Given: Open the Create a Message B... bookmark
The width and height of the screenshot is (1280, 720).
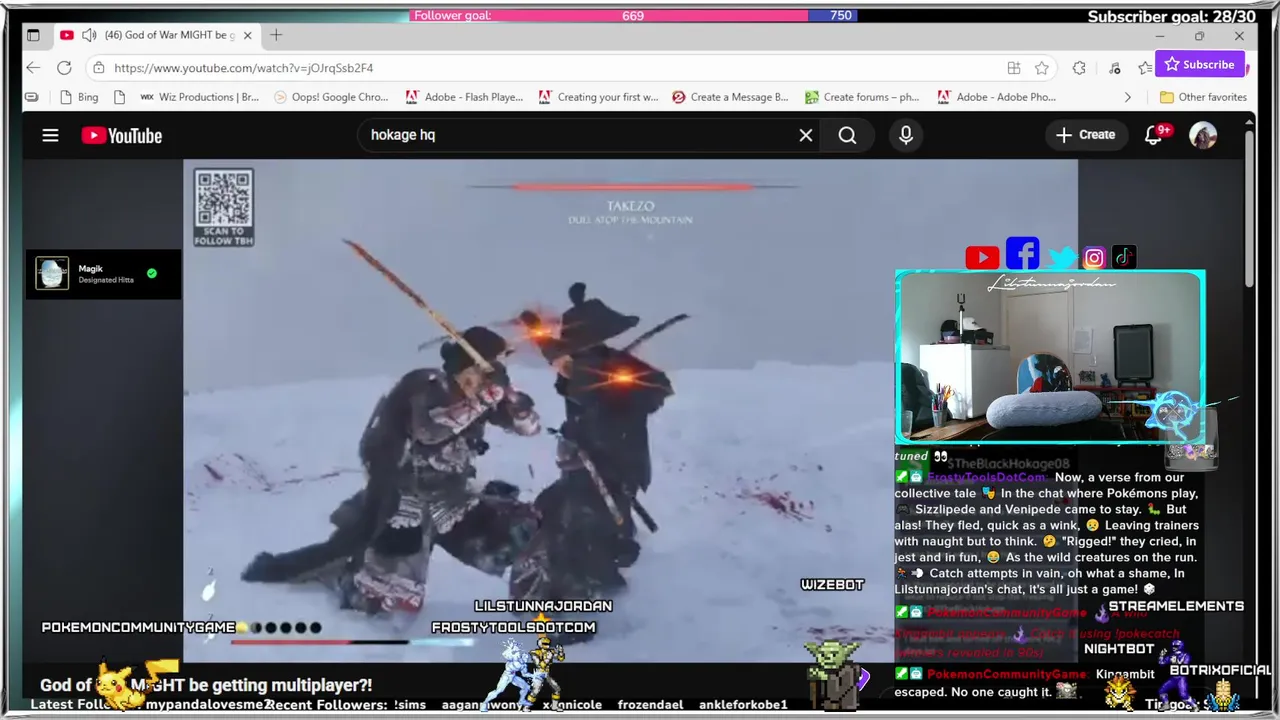Looking at the screenshot, I should [730, 97].
